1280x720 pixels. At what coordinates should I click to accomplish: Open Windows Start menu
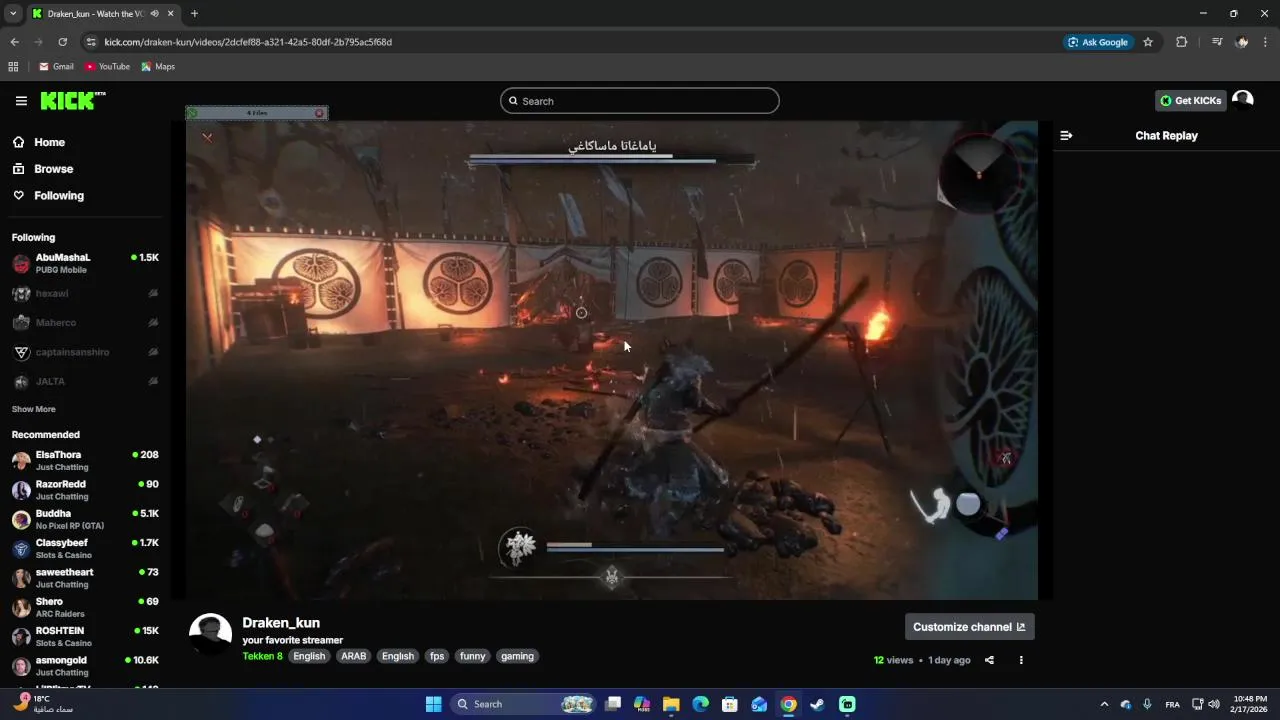(433, 704)
